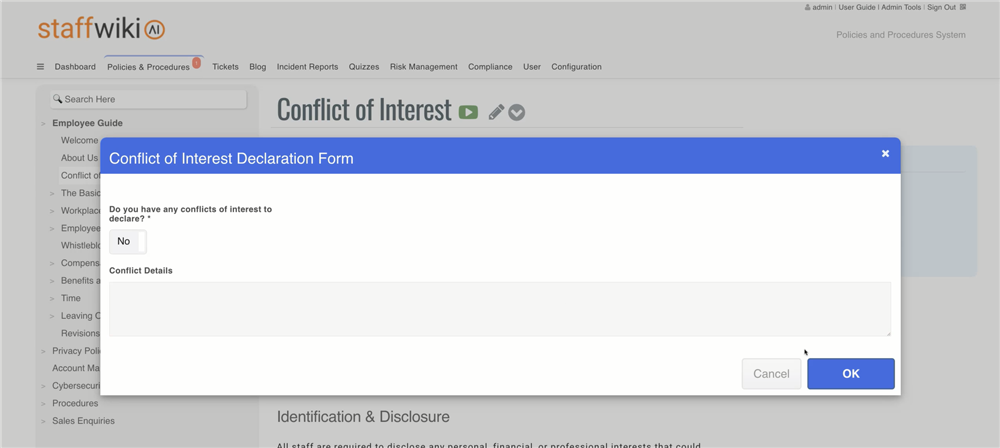
Task: Open the Admin Tools link
Action: (x=901, y=7)
